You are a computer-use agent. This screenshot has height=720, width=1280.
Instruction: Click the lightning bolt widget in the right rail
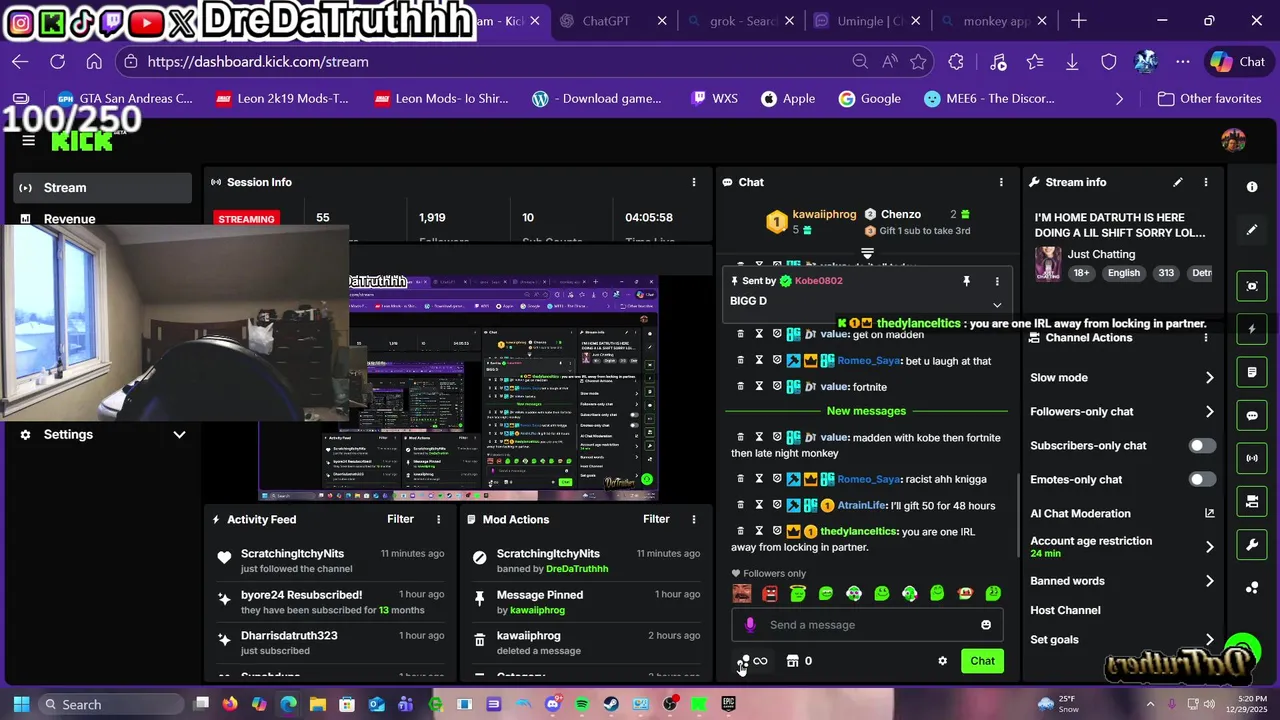pyautogui.click(x=1252, y=329)
